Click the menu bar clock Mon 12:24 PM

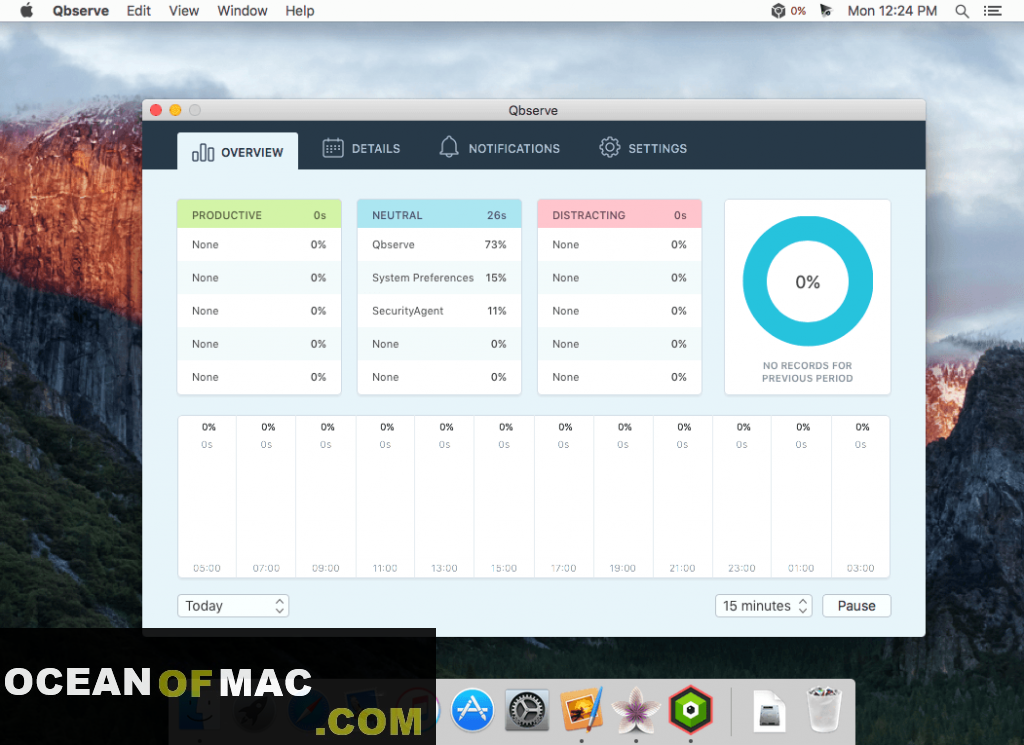pos(892,11)
